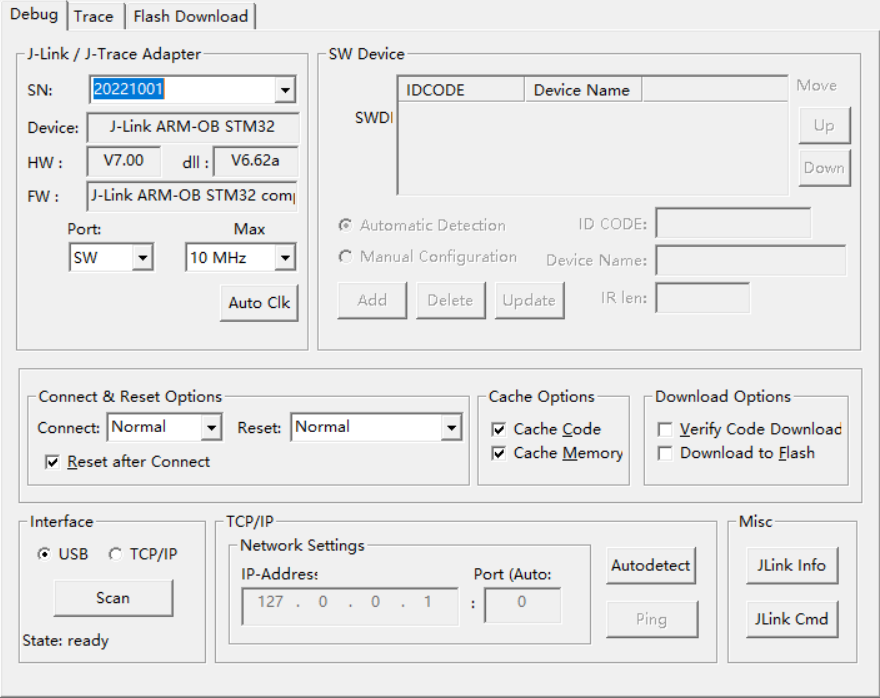This screenshot has height=698, width=880.
Task: Click the Autodetect button
Action: (x=651, y=566)
